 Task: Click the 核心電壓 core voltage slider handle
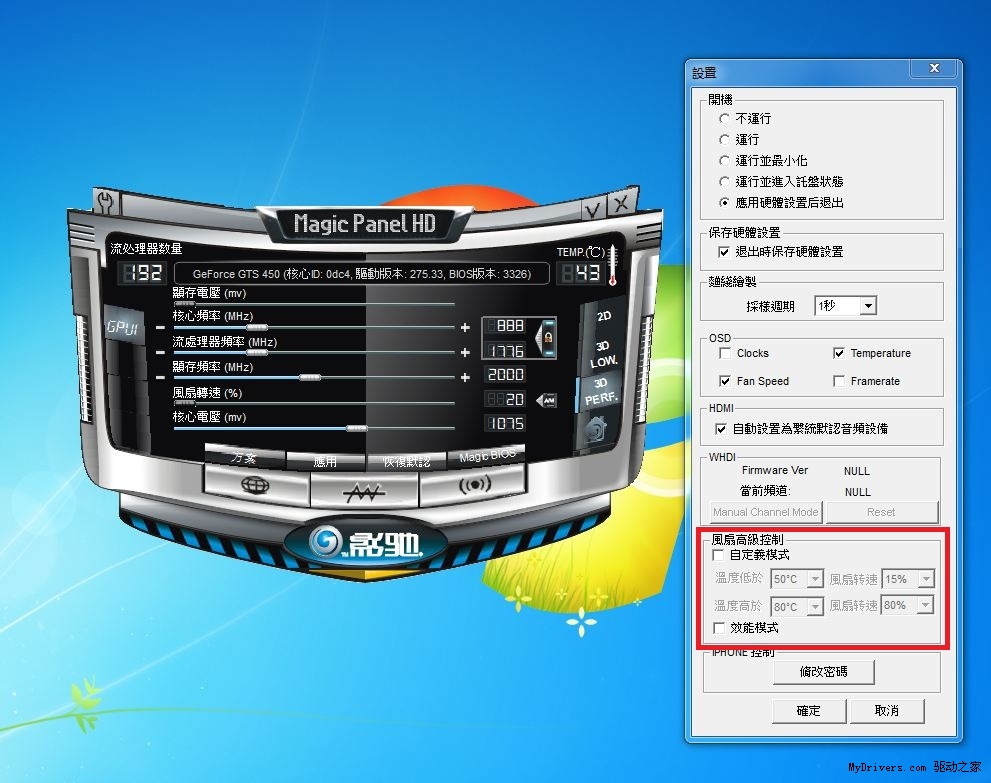355,427
